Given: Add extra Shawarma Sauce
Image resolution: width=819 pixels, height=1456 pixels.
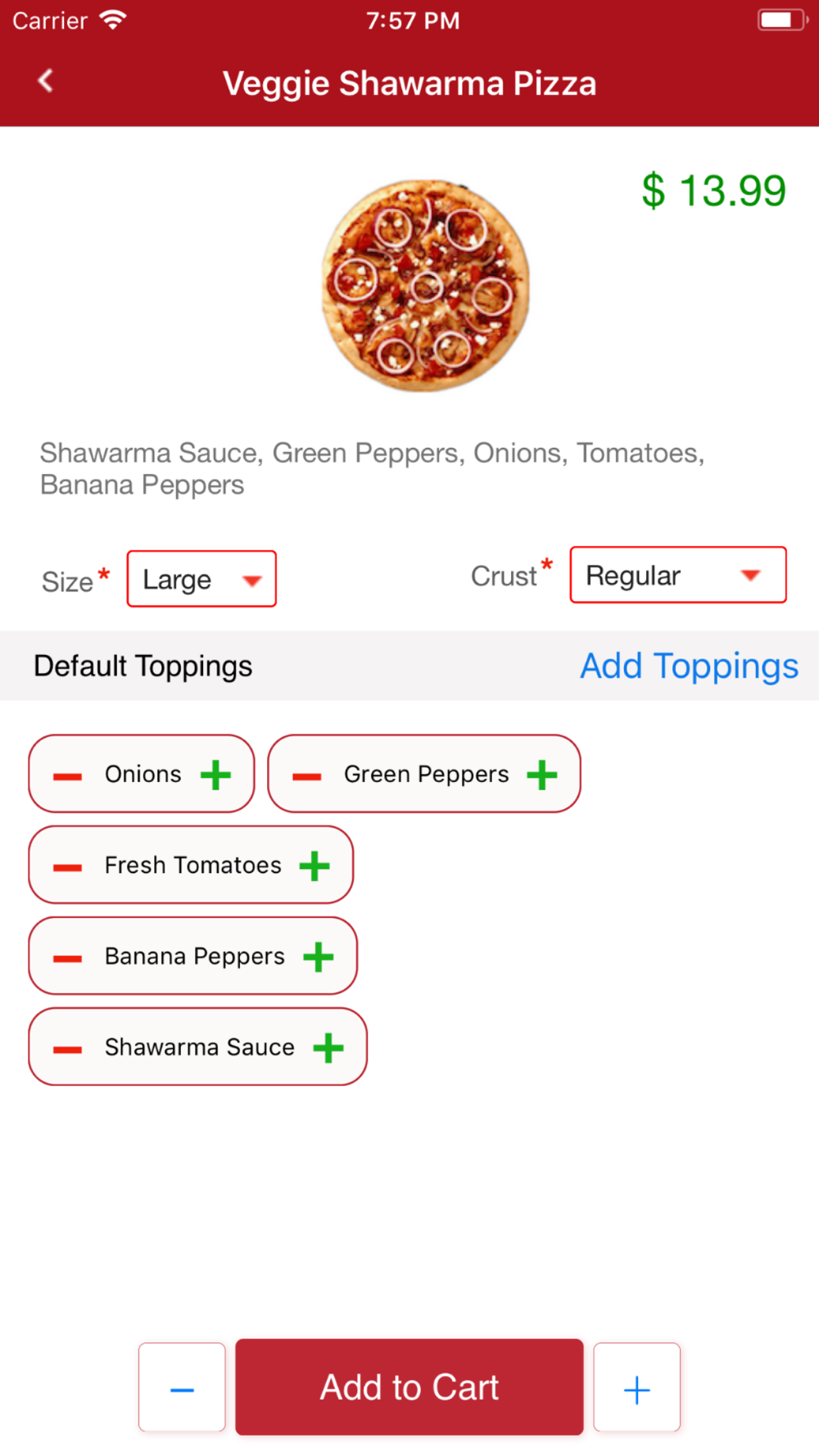Looking at the screenshot, I should click(x=328, y=1047).
